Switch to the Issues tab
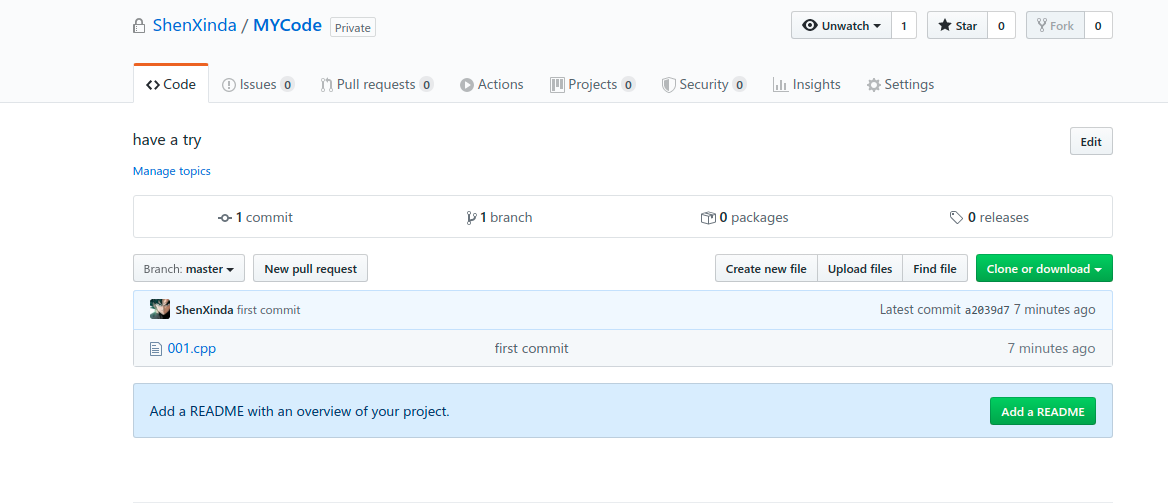The width and height of the screenshot is (1168, 503). point(258,85)
